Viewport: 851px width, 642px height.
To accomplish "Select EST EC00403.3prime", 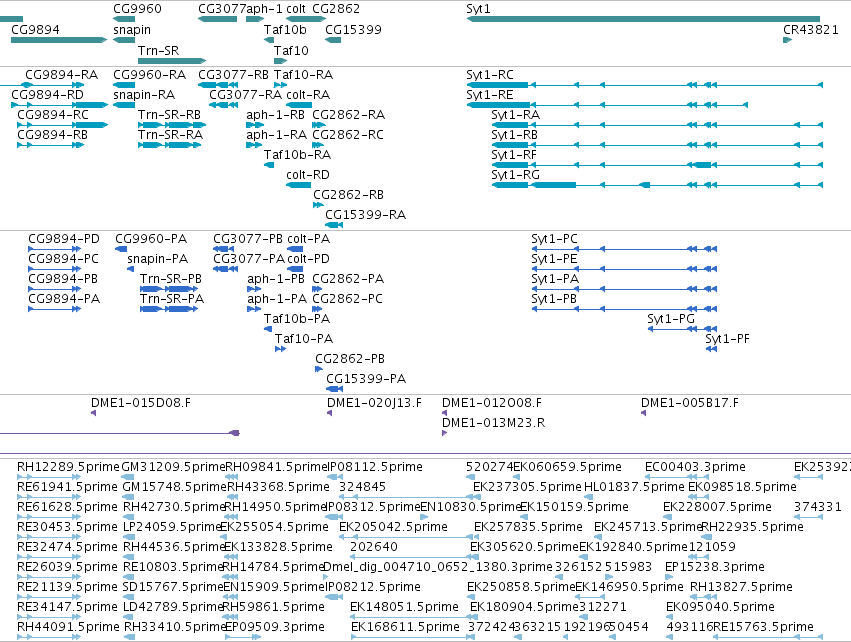I will pyautogui.click(x=695, y=467).
